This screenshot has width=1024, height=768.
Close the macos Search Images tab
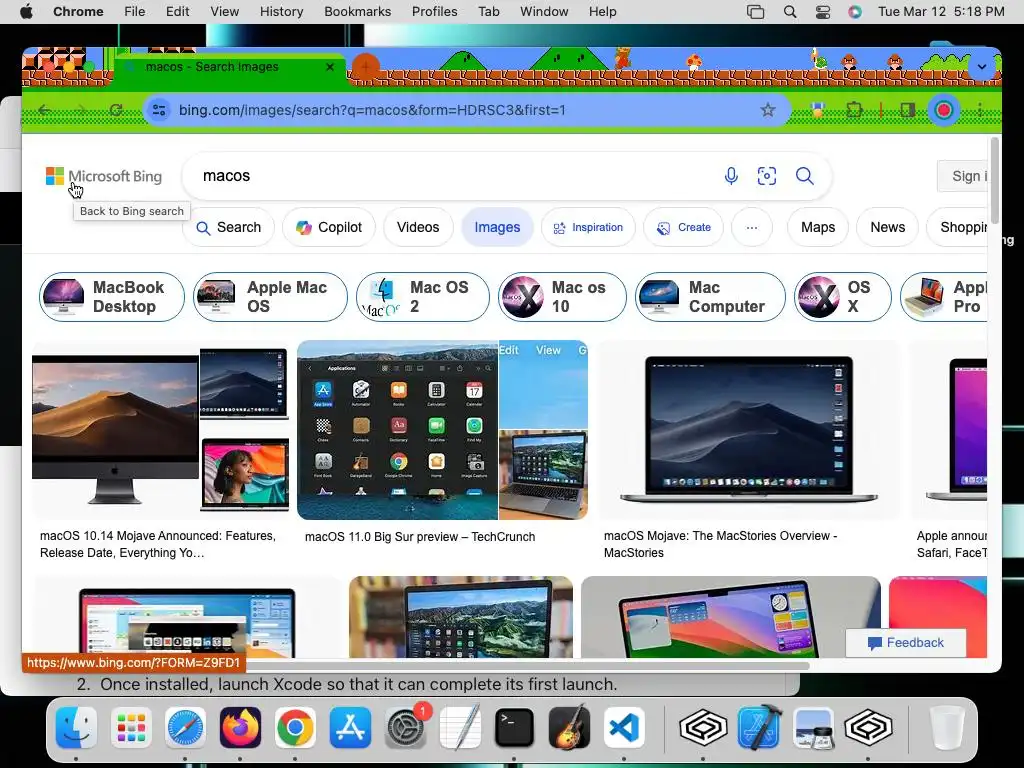pyautogui.click(x=330, y=67)
